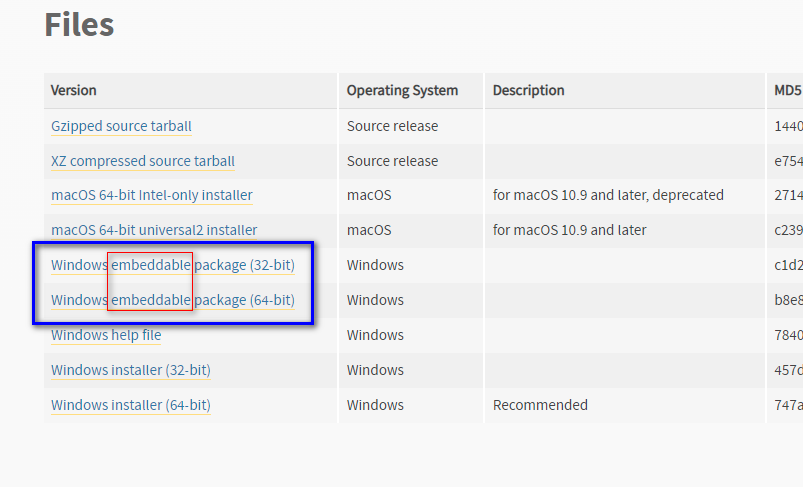Click the Windows installer (32-bit) link
803x487 pixels.
[x=130, y=370]
